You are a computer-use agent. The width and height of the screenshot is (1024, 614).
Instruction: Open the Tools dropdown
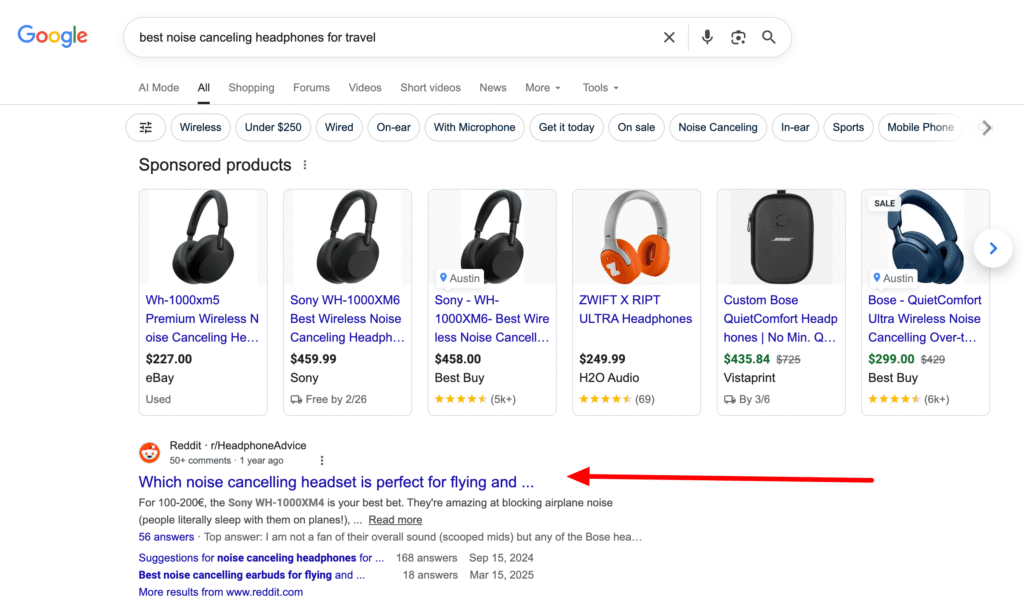(x=601, y=88)
